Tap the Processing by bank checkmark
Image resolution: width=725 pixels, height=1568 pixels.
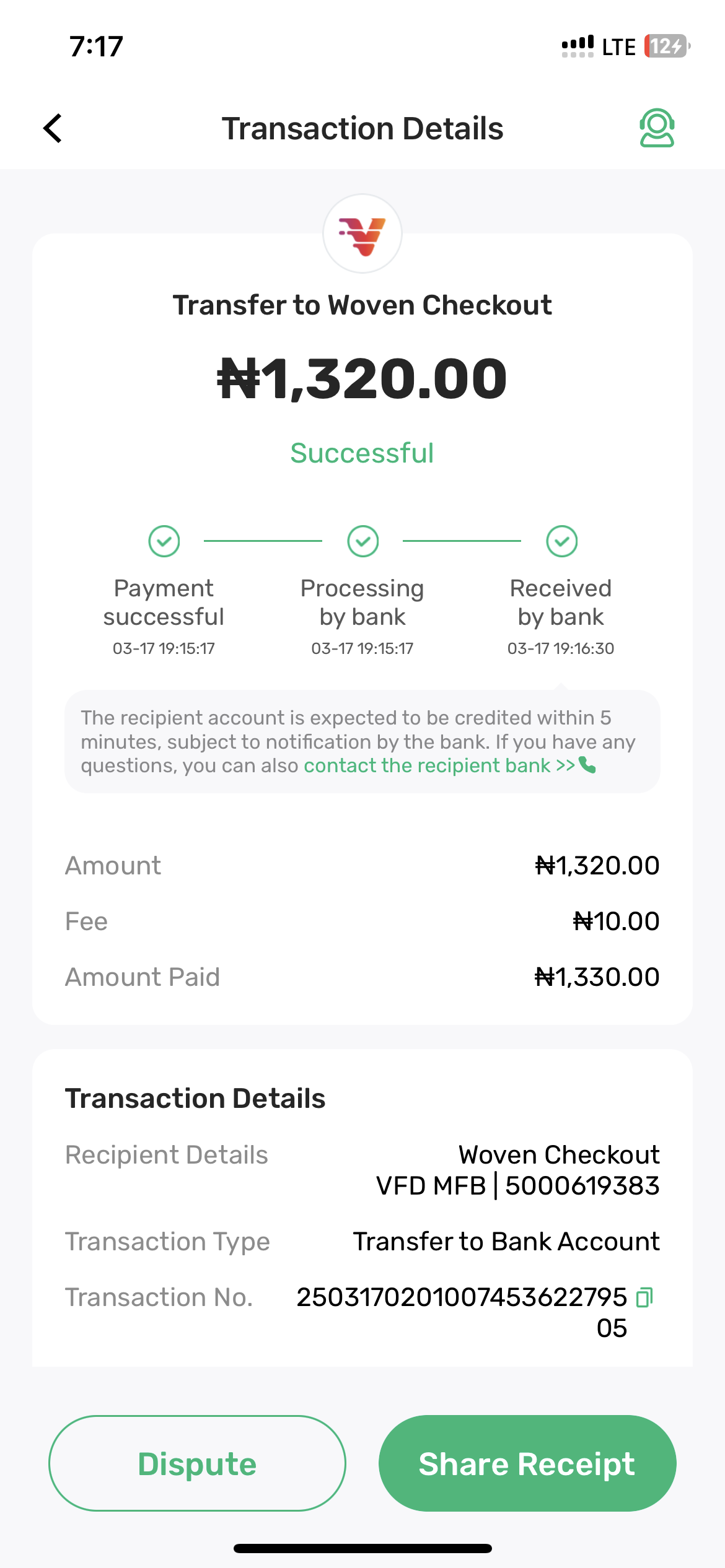(x=363, y=541)
